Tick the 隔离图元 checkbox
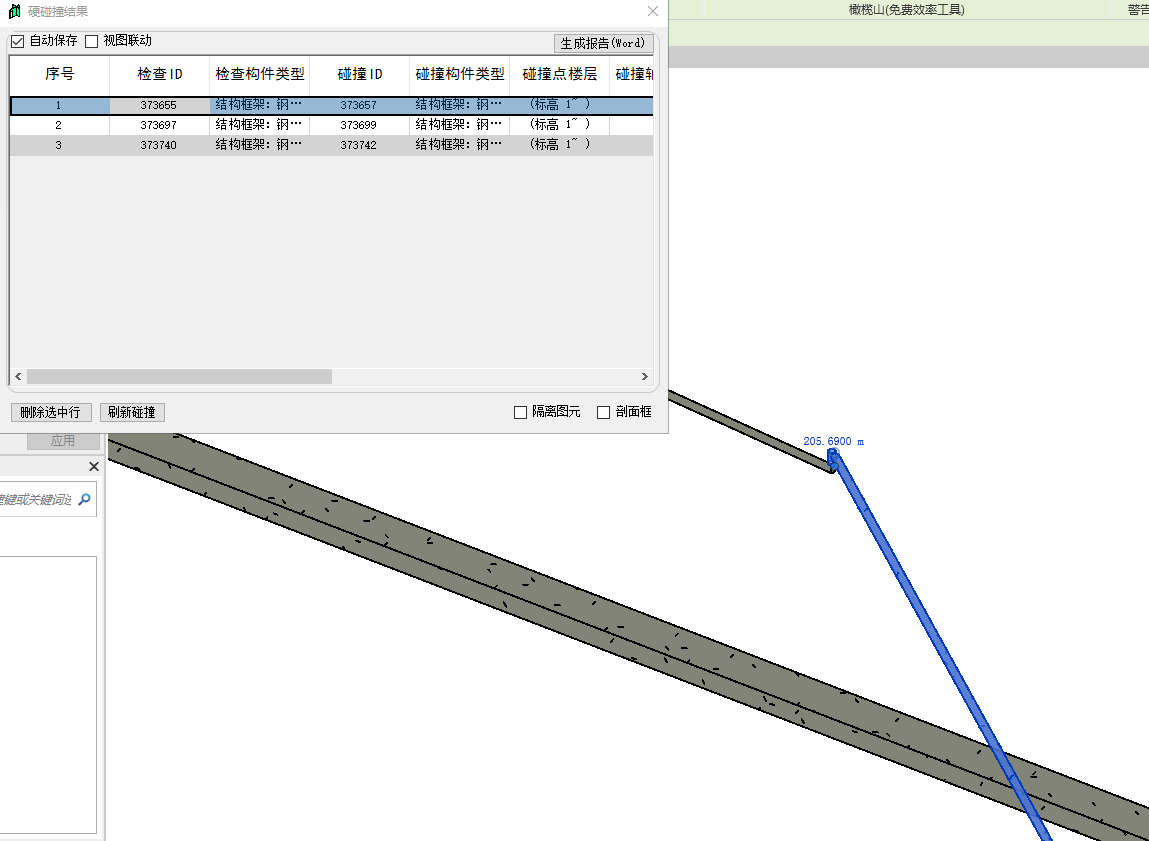The image size is (1149, 841). coord(520,412)
